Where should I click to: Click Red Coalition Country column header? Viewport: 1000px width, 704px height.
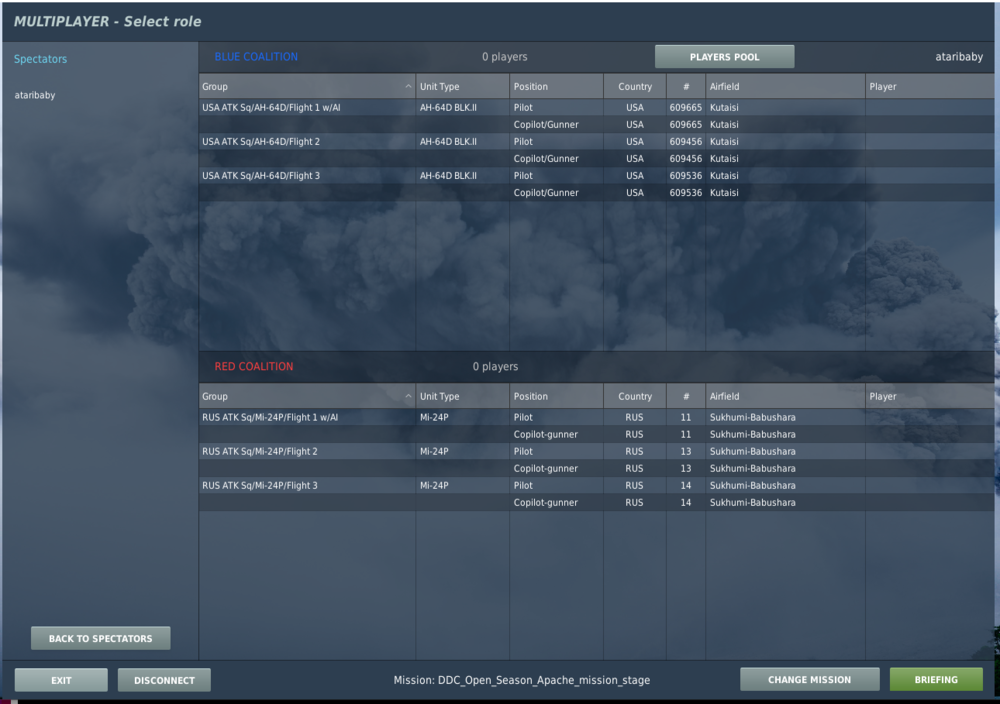coord(635,396)
